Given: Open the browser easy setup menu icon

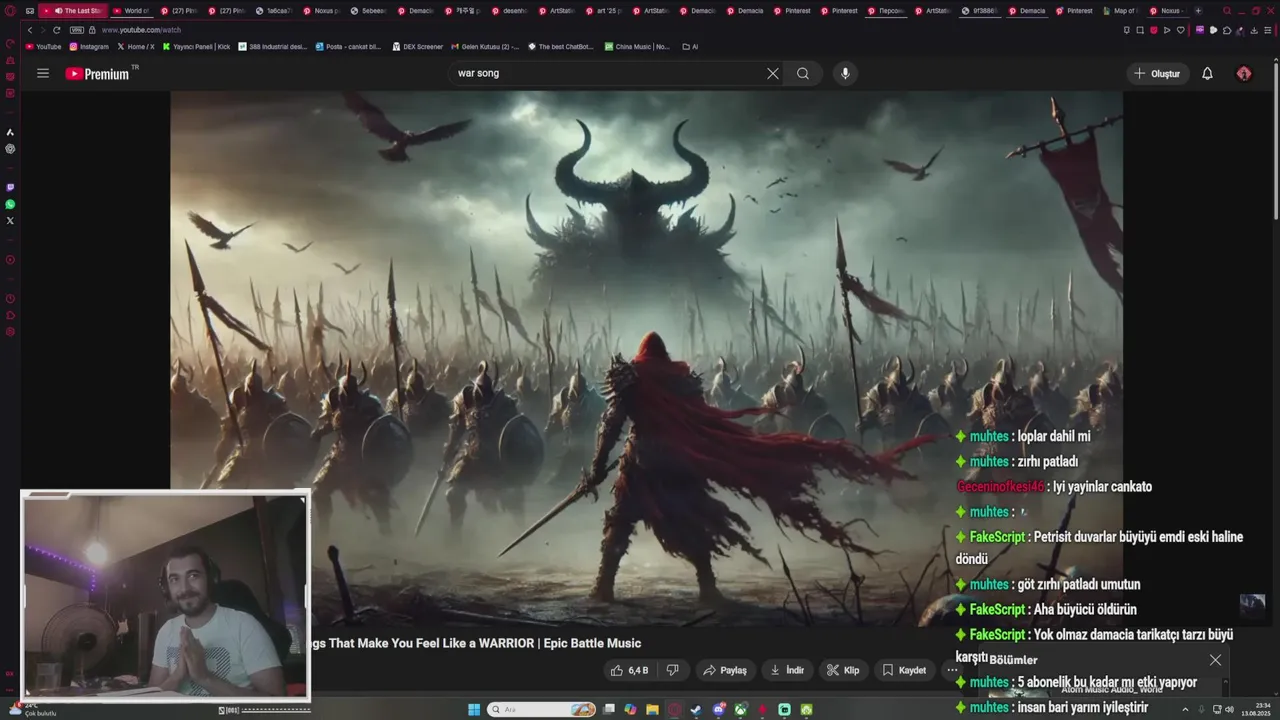Looking at the screenshot, I should tap(1268, 30).
